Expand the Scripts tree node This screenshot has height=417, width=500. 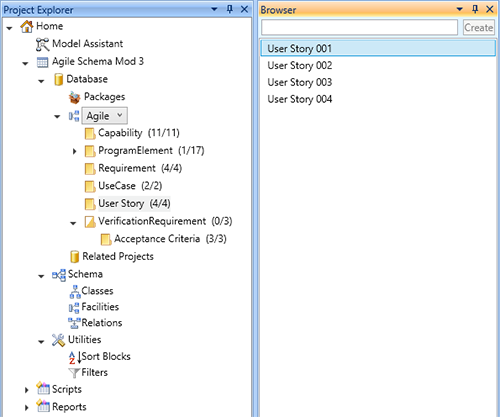point(27,390)
